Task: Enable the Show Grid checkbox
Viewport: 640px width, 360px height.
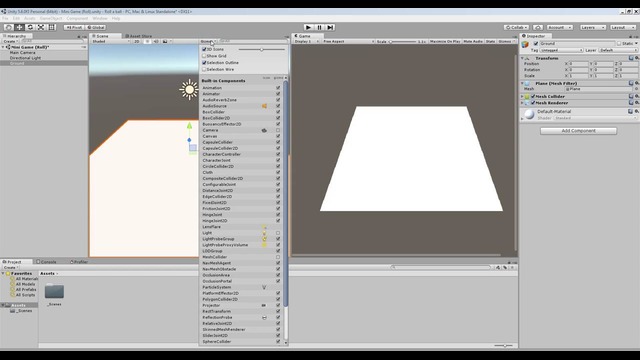Action: coord(204,56)
